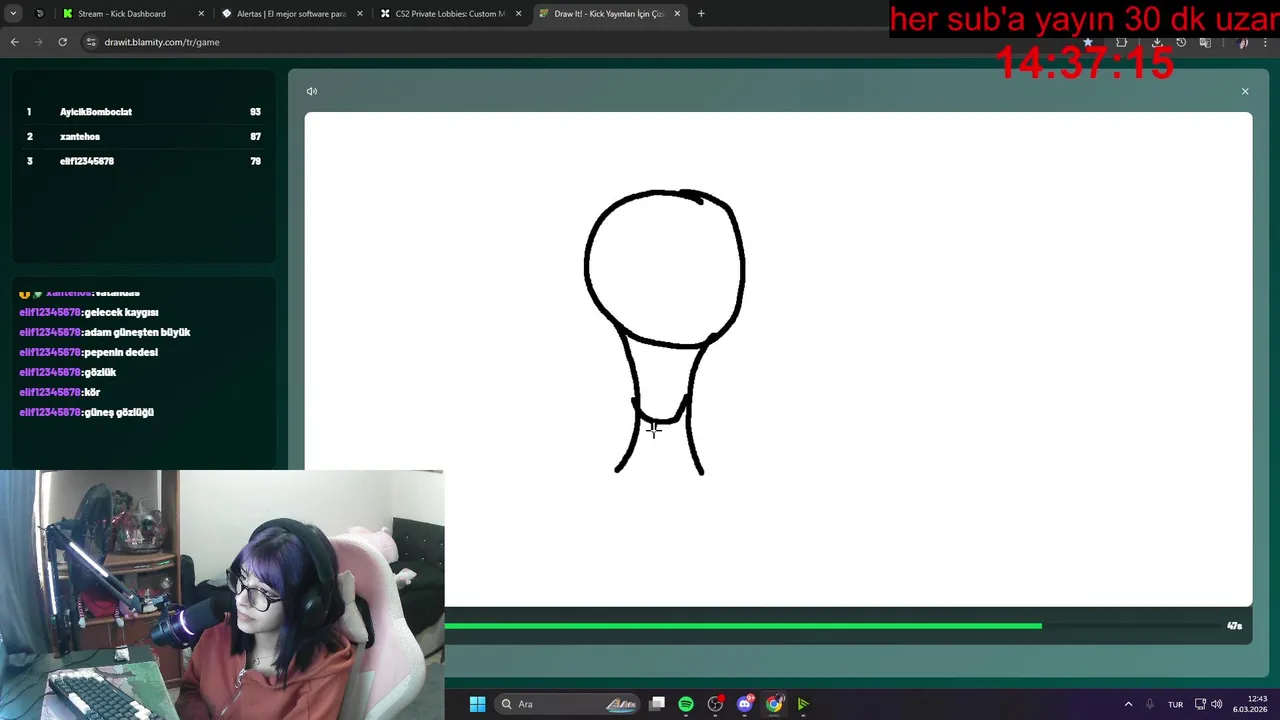Screen dimensions: 1280x720
Task: Open the browser history clock icon
Action: tap(1181, 42)
